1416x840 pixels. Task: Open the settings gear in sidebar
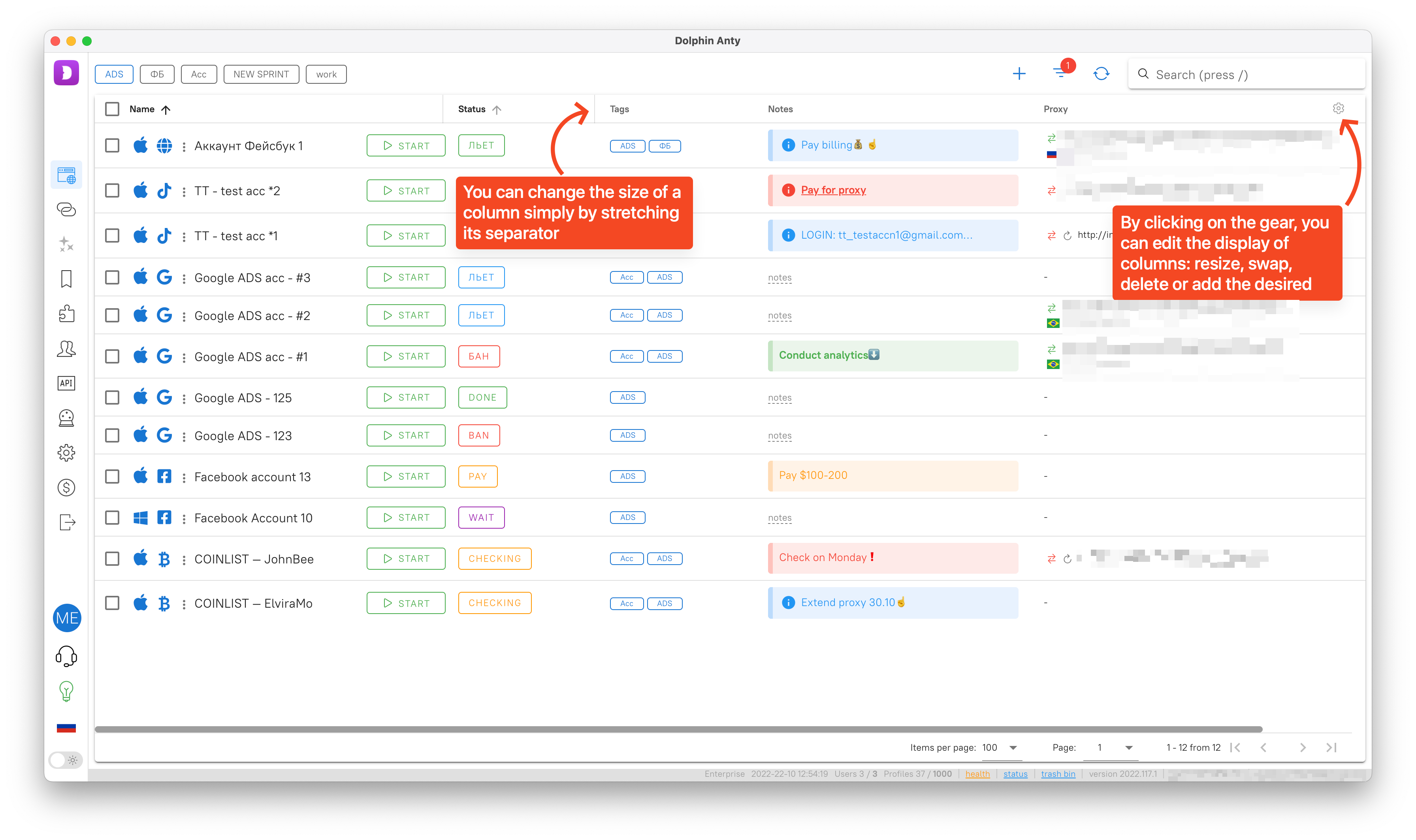[66, 453]
